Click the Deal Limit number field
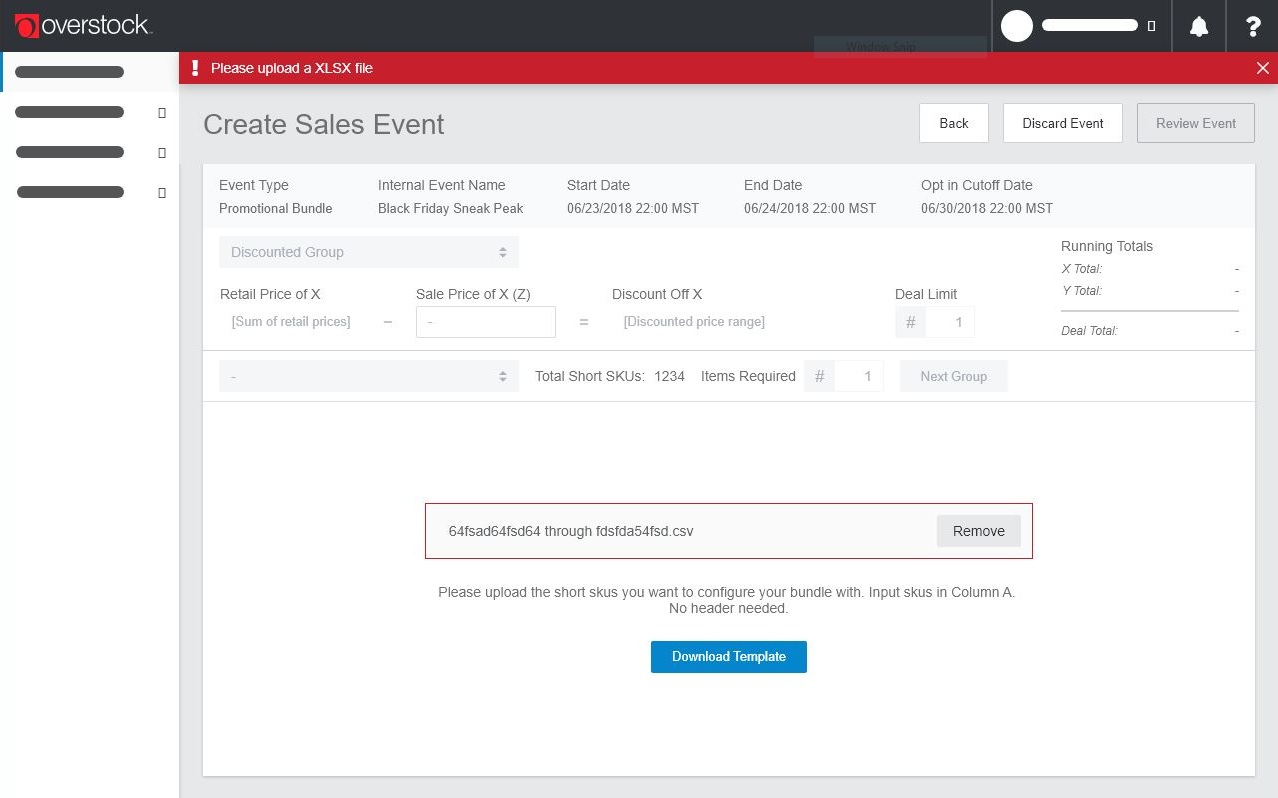 (x=948, y=322)
